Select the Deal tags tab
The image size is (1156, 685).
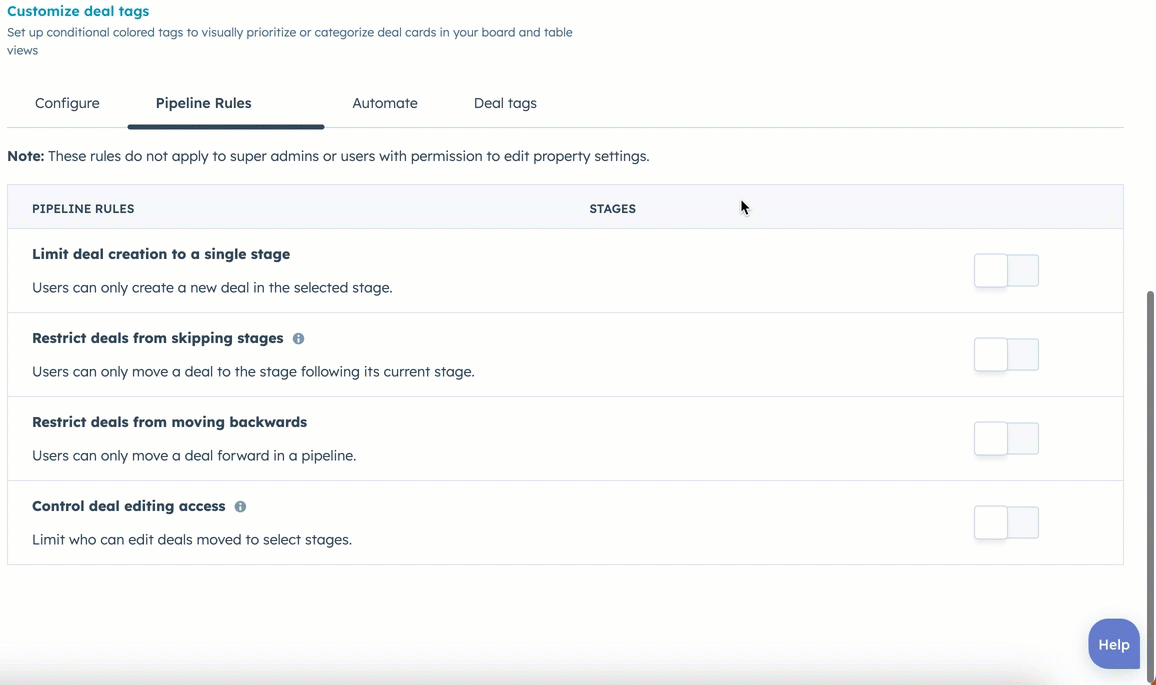click(505, 103)
